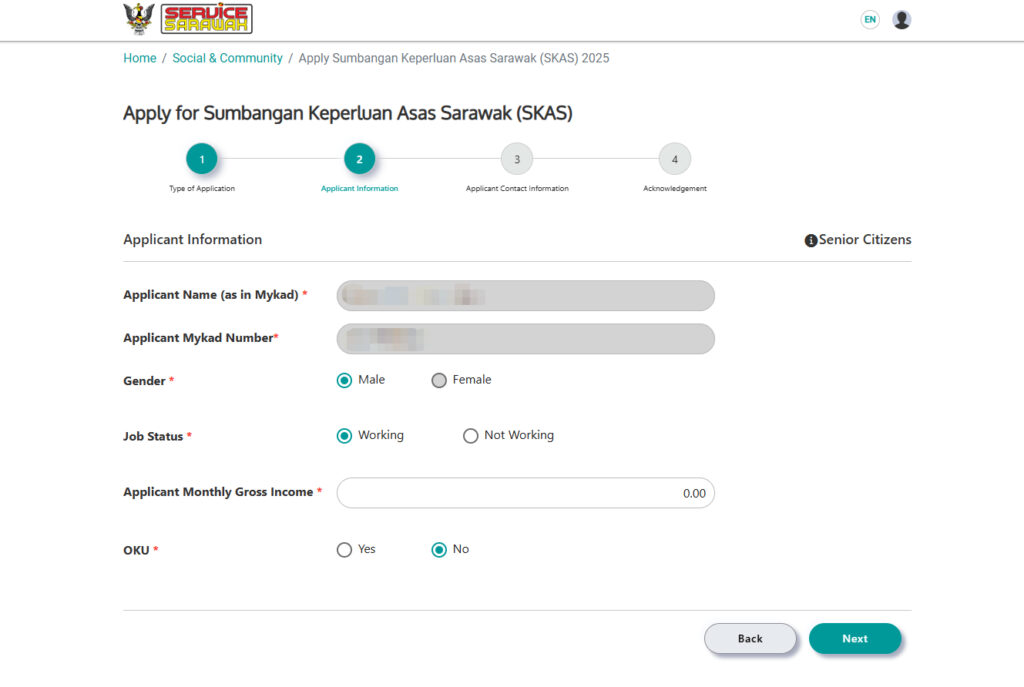1024x687 pixels.
Task: Choose Male gender radio button
Action: 344,380
